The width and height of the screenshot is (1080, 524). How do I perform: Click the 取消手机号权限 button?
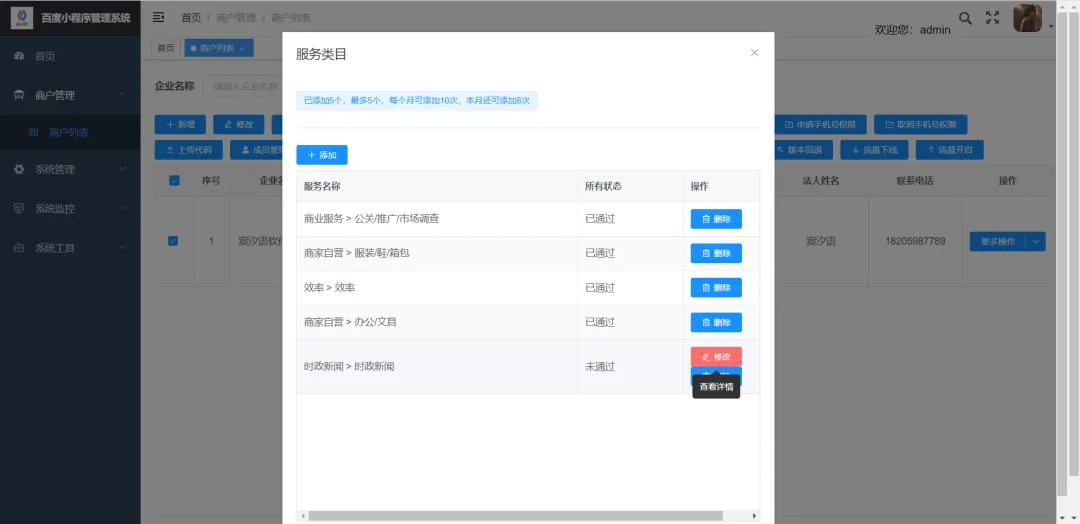point(921,125)
